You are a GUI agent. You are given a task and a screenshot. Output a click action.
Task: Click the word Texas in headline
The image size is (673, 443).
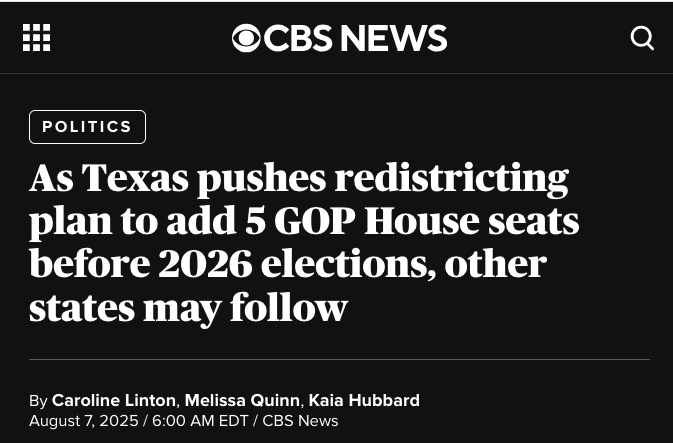click(135, 177)
